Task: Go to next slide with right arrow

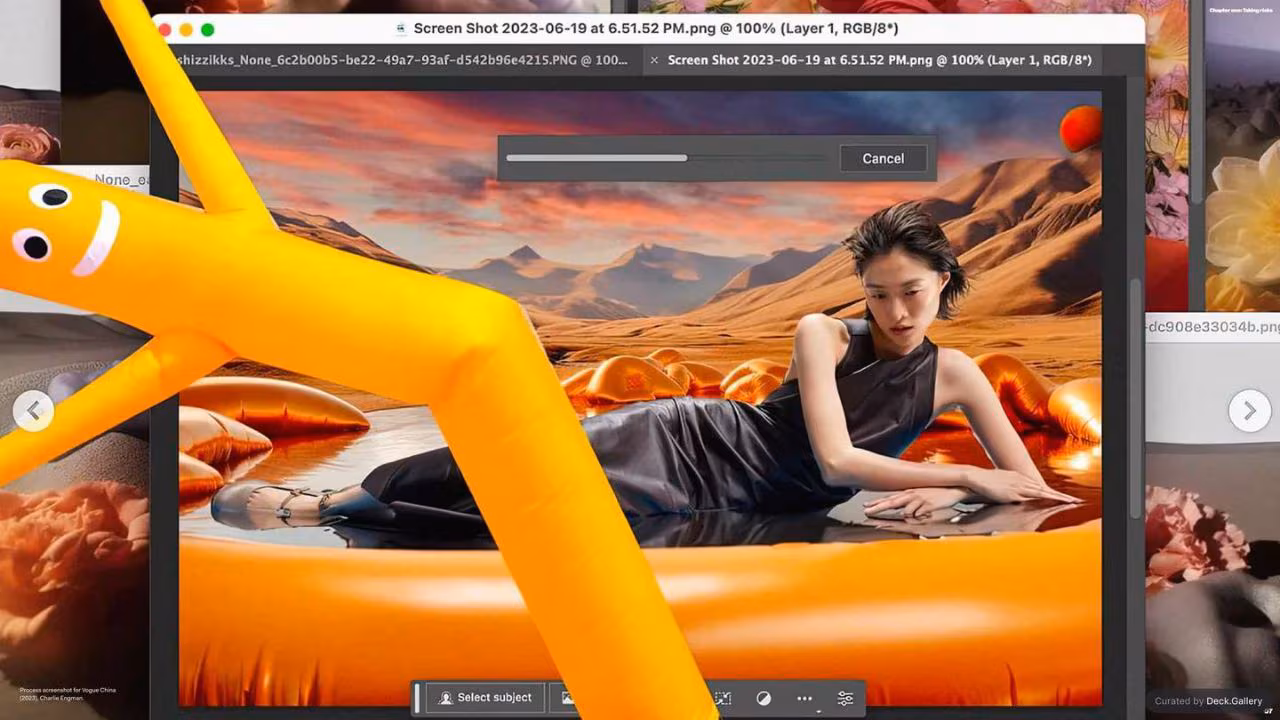Action: 1249,410
